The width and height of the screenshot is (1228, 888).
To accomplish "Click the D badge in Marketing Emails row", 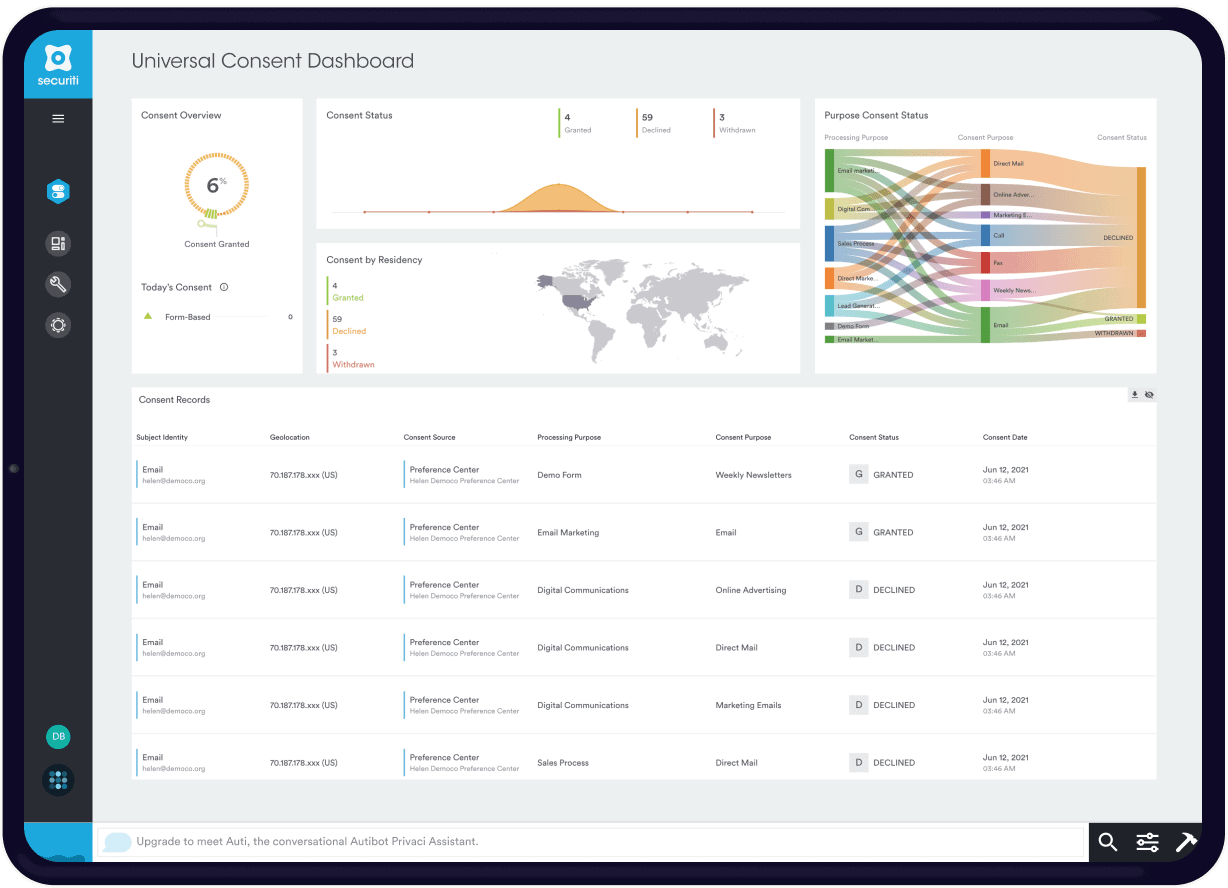I will click(x=858, y=704).
